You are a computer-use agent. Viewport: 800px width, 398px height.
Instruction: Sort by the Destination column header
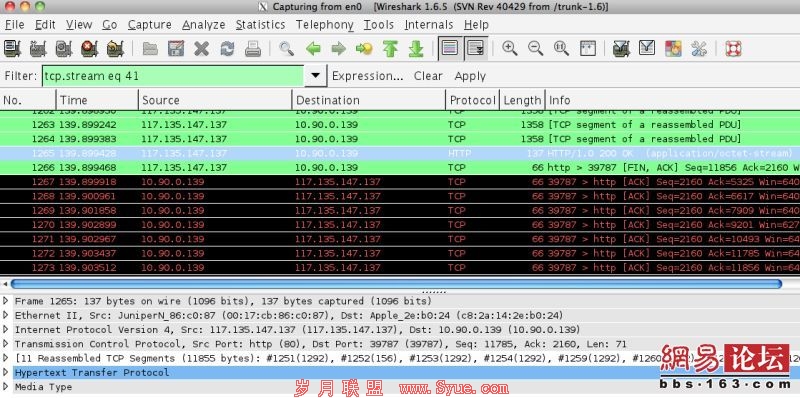pos(368,100)
